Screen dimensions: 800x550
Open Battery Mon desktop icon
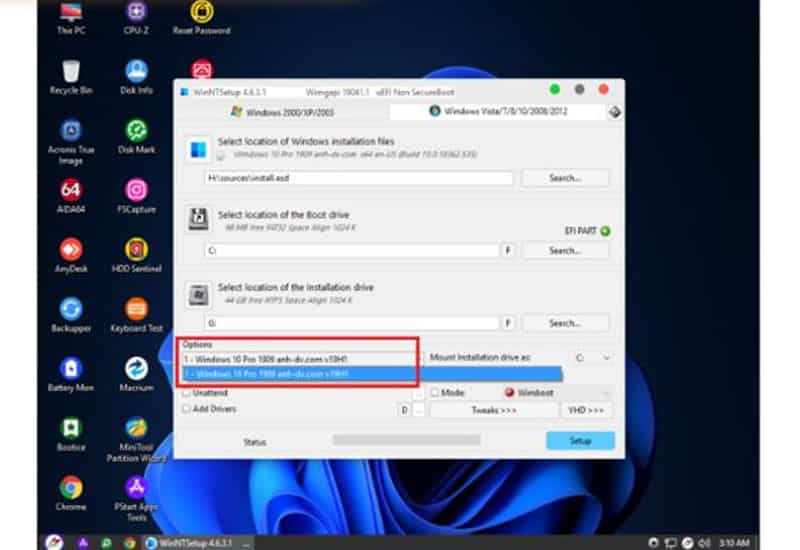(71, 376)
